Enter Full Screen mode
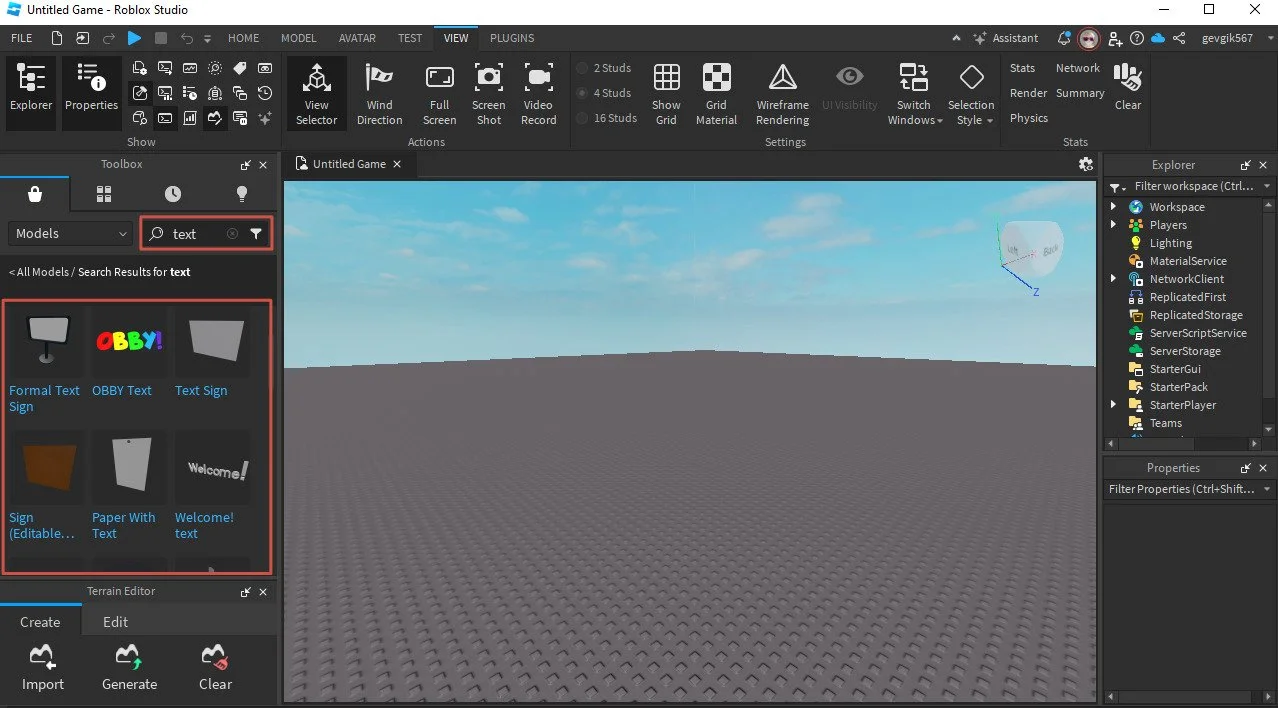 [x=439, y=94]
